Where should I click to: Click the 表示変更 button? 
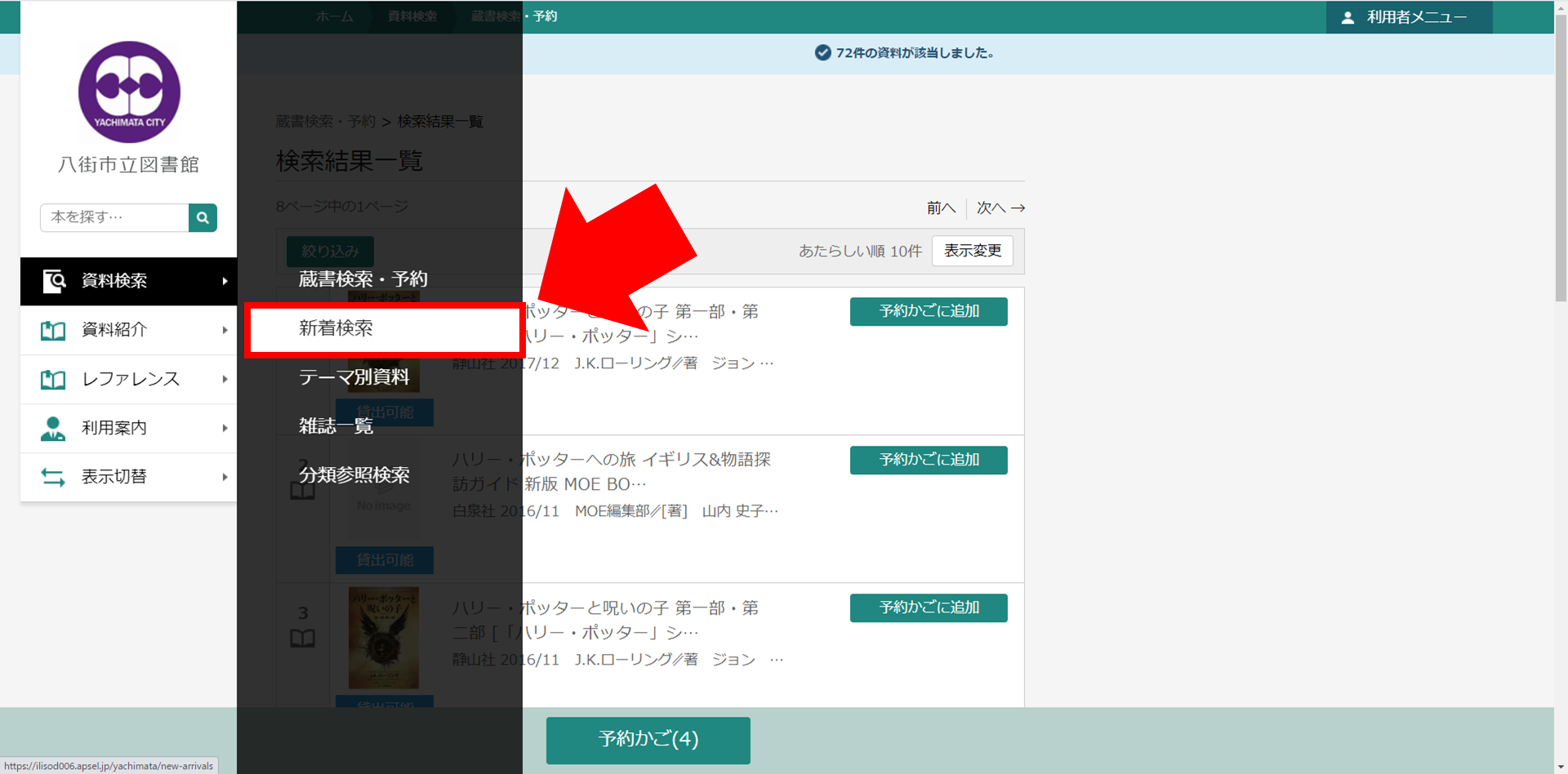[973, 251]
